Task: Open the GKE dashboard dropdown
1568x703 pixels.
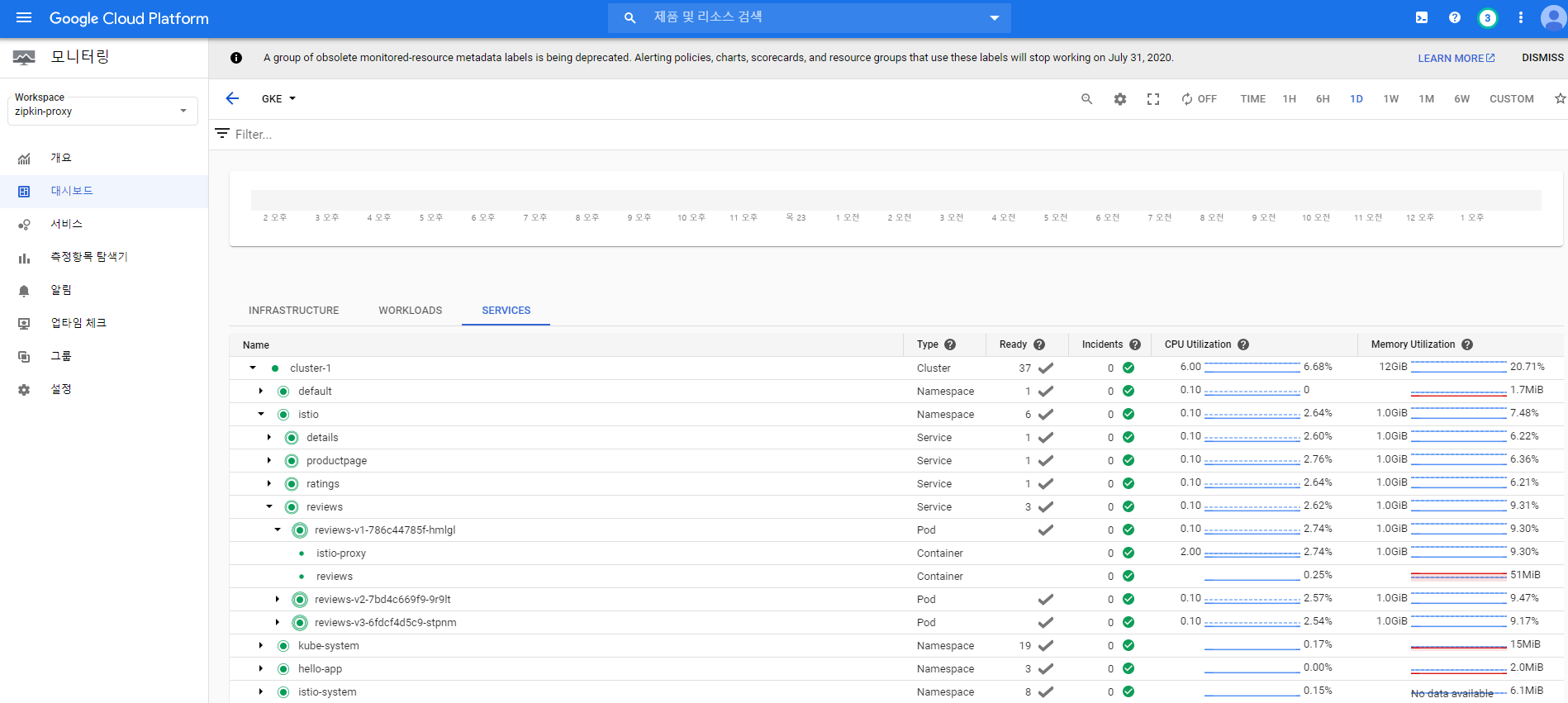Action: click(278, 98)
